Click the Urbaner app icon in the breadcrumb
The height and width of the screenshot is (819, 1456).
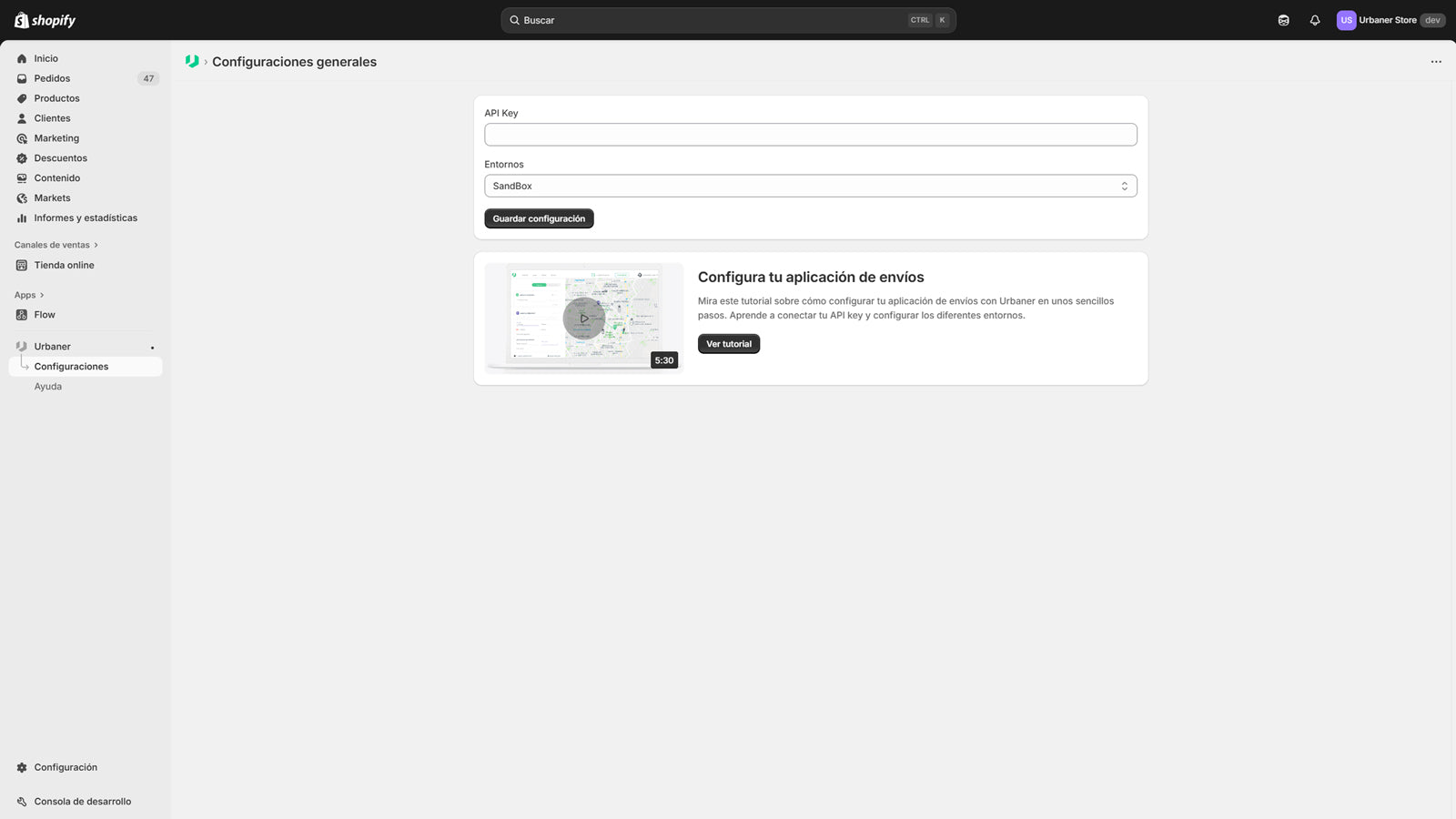(192, 61)
